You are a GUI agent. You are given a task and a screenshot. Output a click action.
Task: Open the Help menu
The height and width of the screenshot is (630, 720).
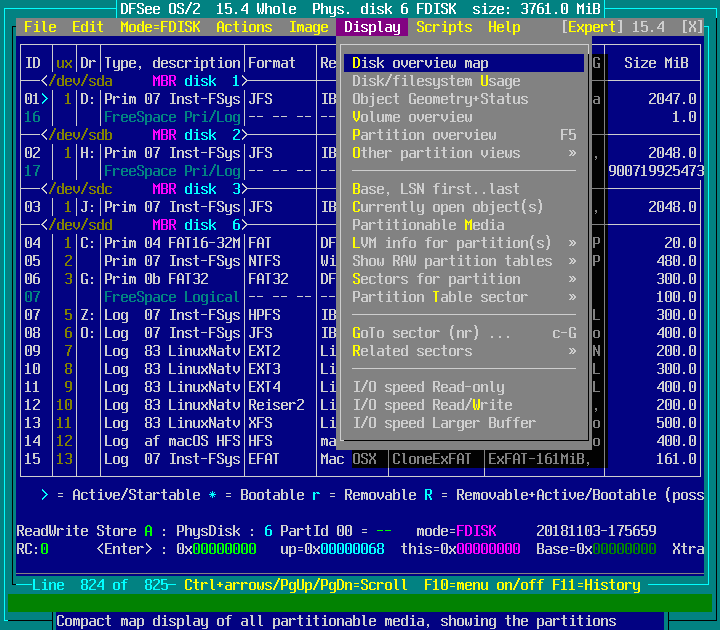tap(504, 27)
